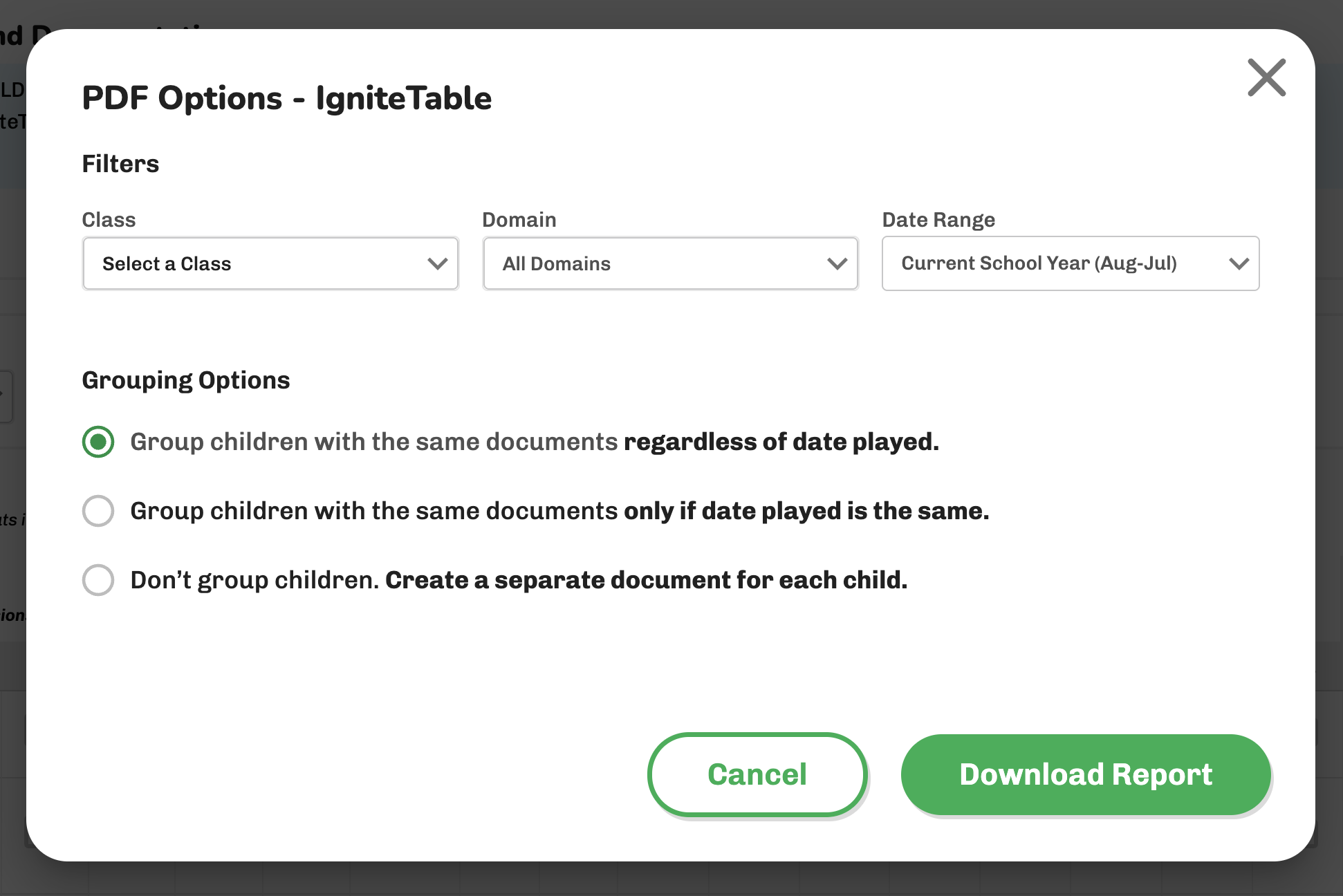Click the Cancel button

757,774
